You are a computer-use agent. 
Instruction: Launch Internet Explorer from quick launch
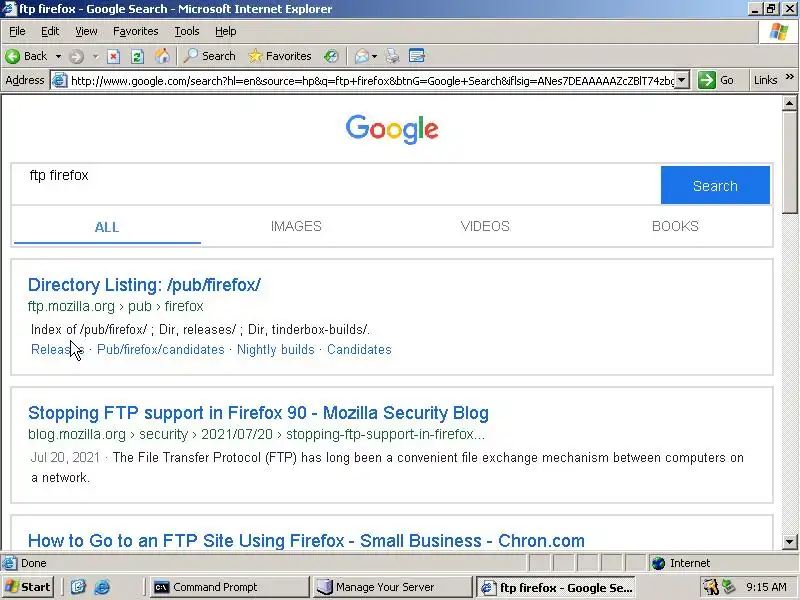point(102,587)
